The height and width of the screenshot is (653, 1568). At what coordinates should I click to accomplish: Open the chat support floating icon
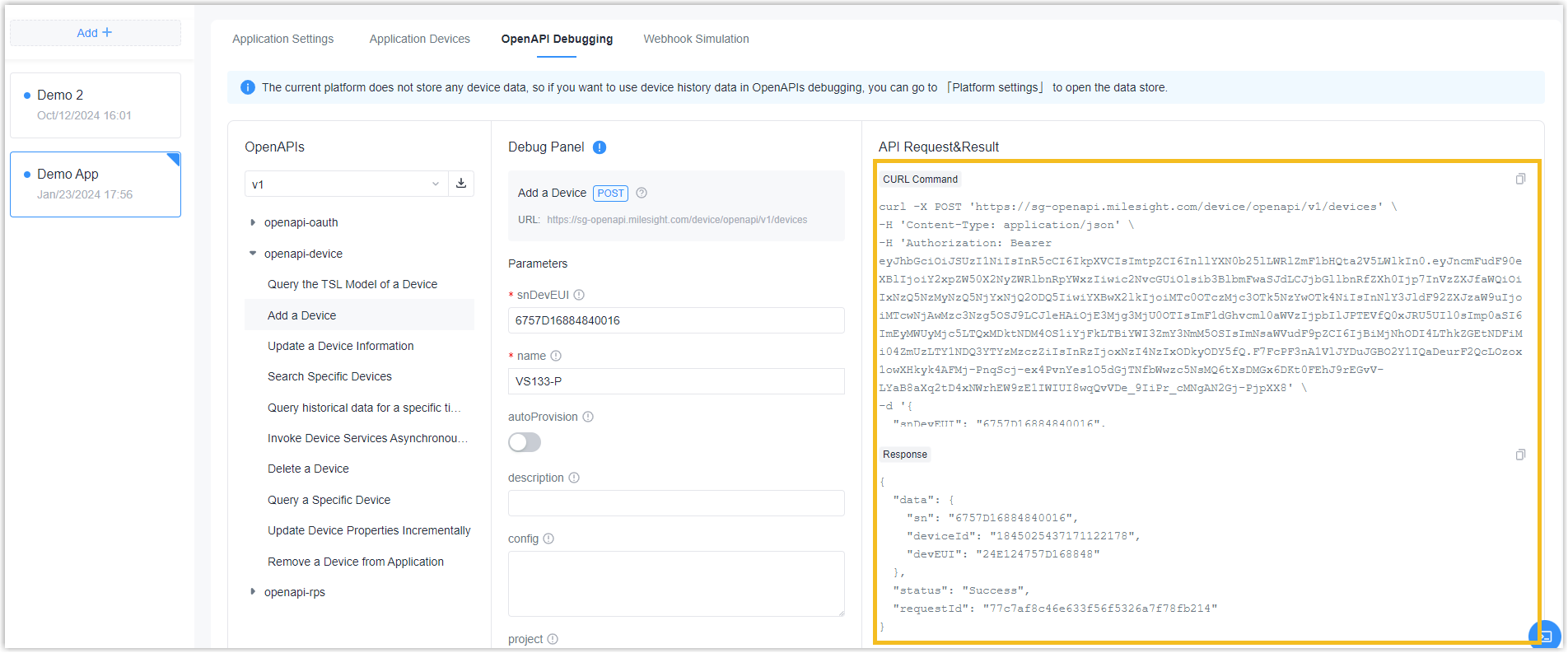click(x=1544, y=635)
